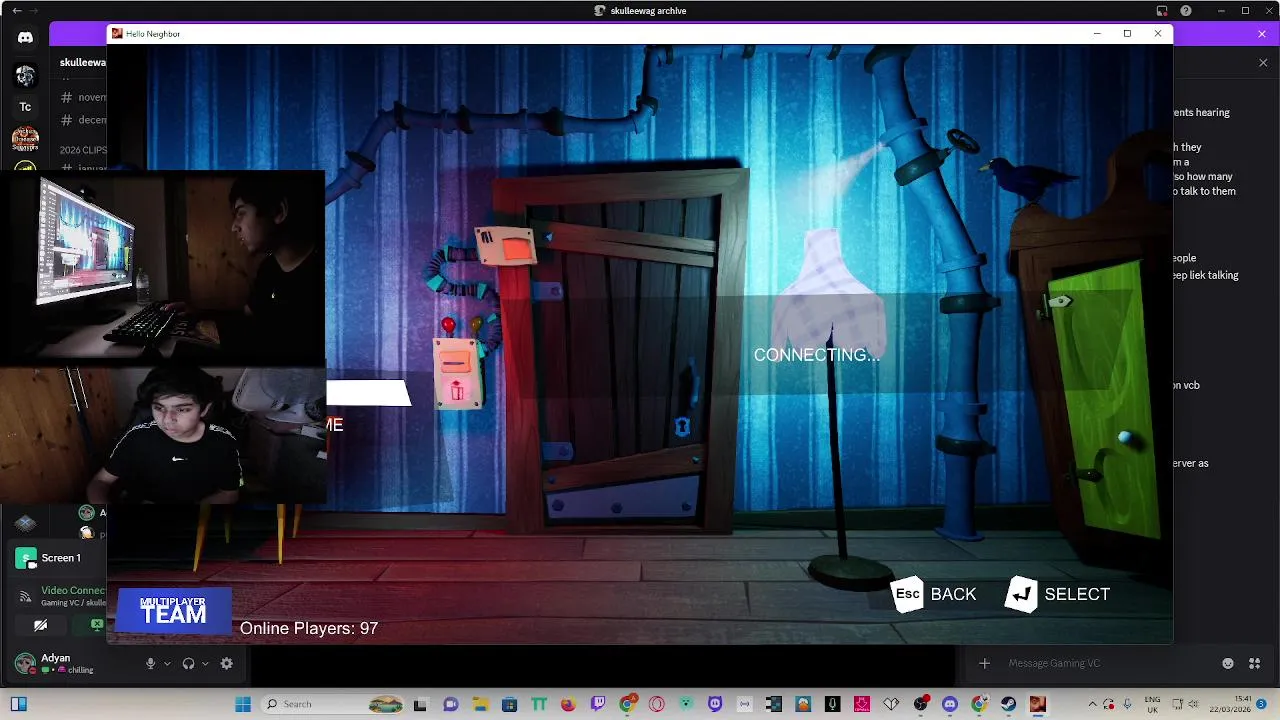The width and height of the screenshot is (1280, 720).
Task: Click the Hello Neighbor window title icon
Action: [117, 33]
